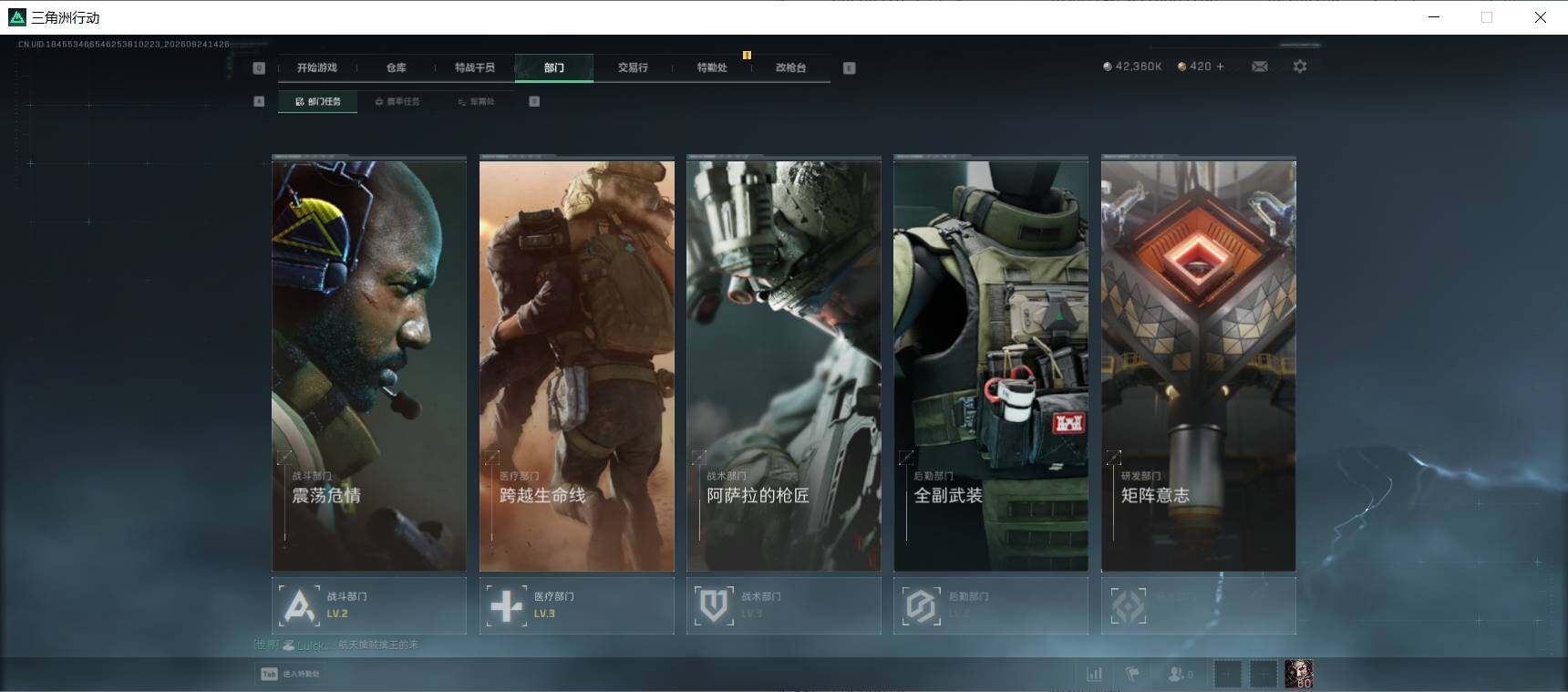The image size is (1568, 692).
Task: Switch to the 改枪台 tab
Action: pos(790,67)
